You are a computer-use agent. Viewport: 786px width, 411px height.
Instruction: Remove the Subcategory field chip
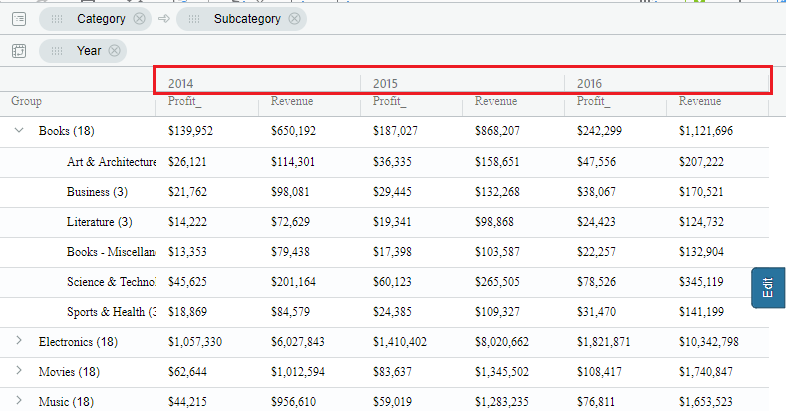coord(294,19)
